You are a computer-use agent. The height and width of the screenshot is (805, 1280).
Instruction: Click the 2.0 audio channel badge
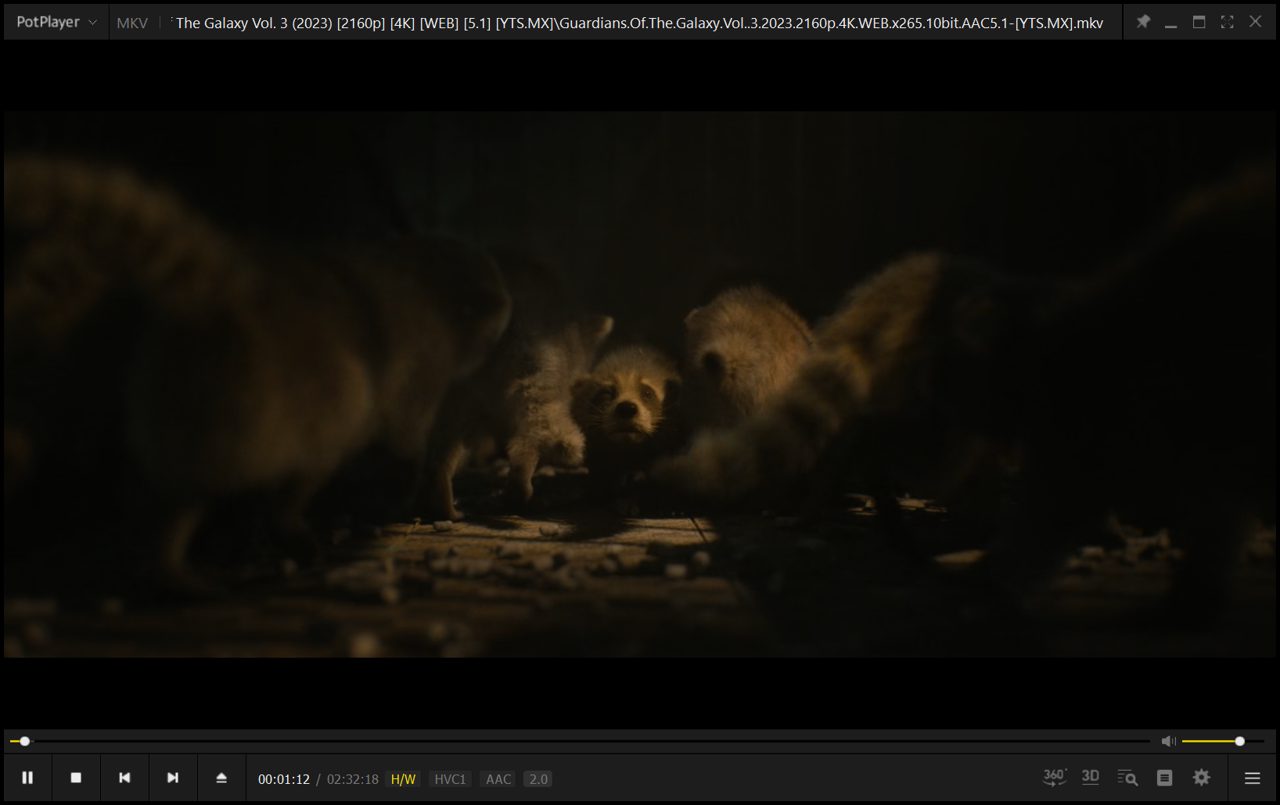tap(538, 779)
